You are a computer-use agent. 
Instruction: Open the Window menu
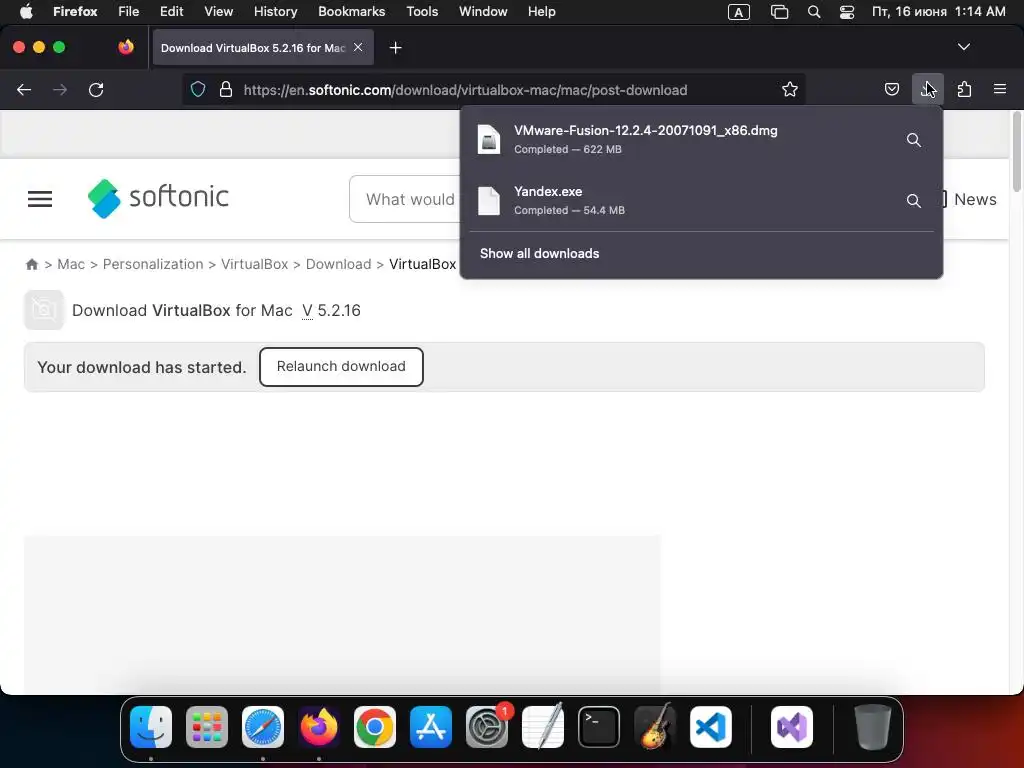(x=483, y=11)
